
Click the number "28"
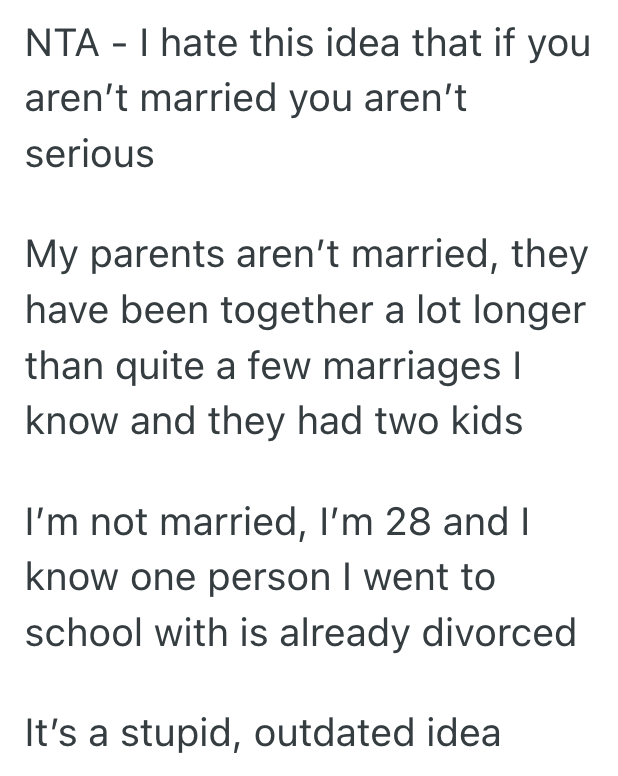(x=402, y=521)
